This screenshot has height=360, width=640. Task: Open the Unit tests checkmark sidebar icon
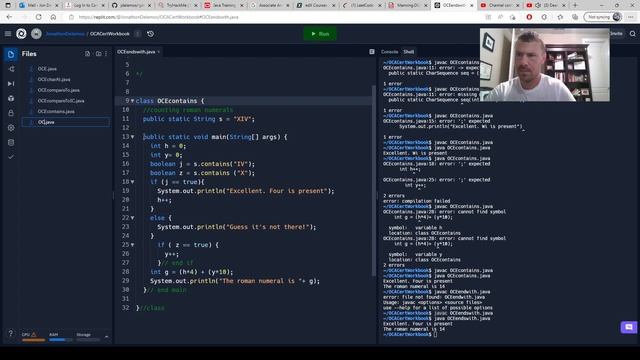pyautogui.click(x=11, y=157)
